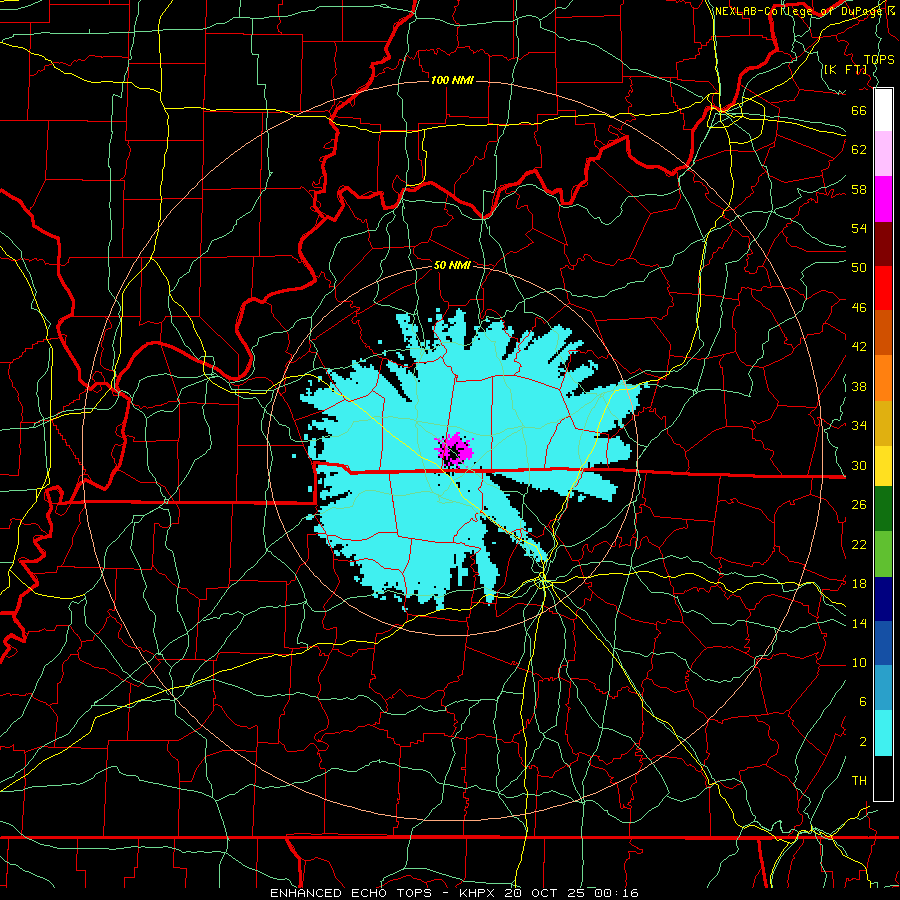This screenshot has height=900, width=900.
Task: Pick the medium blue legend swatch
Action: [883, 643]
